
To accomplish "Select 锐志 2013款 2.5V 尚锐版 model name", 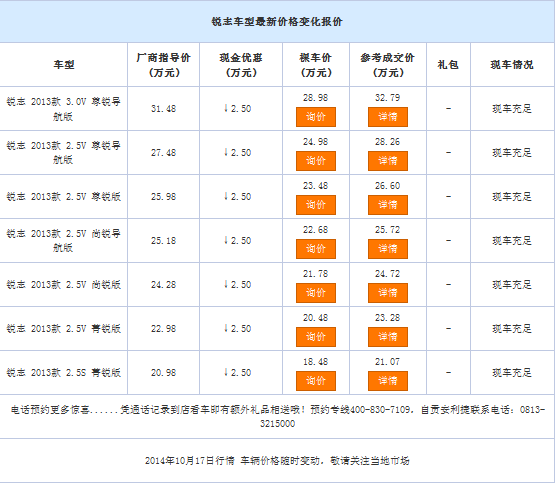I will (x=63, y=284).
